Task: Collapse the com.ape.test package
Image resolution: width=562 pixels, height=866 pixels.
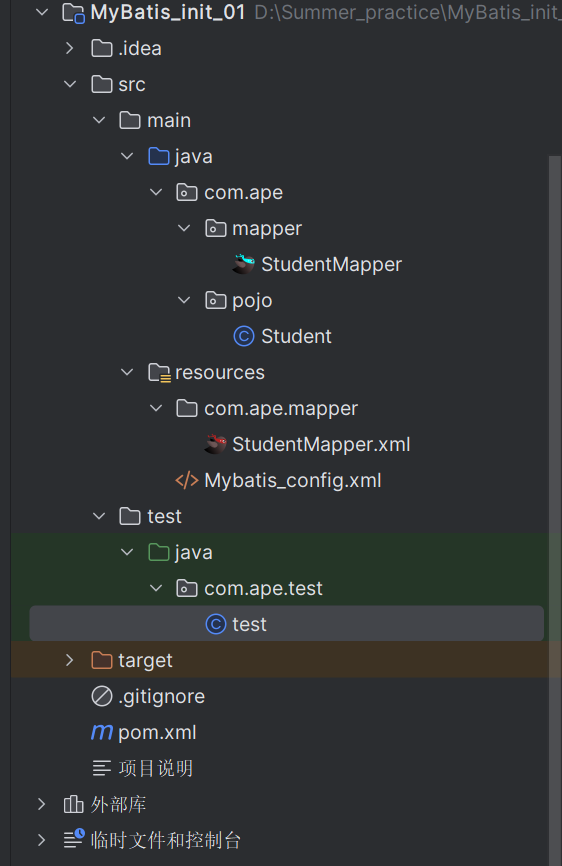Action: (x=156, y=588)
